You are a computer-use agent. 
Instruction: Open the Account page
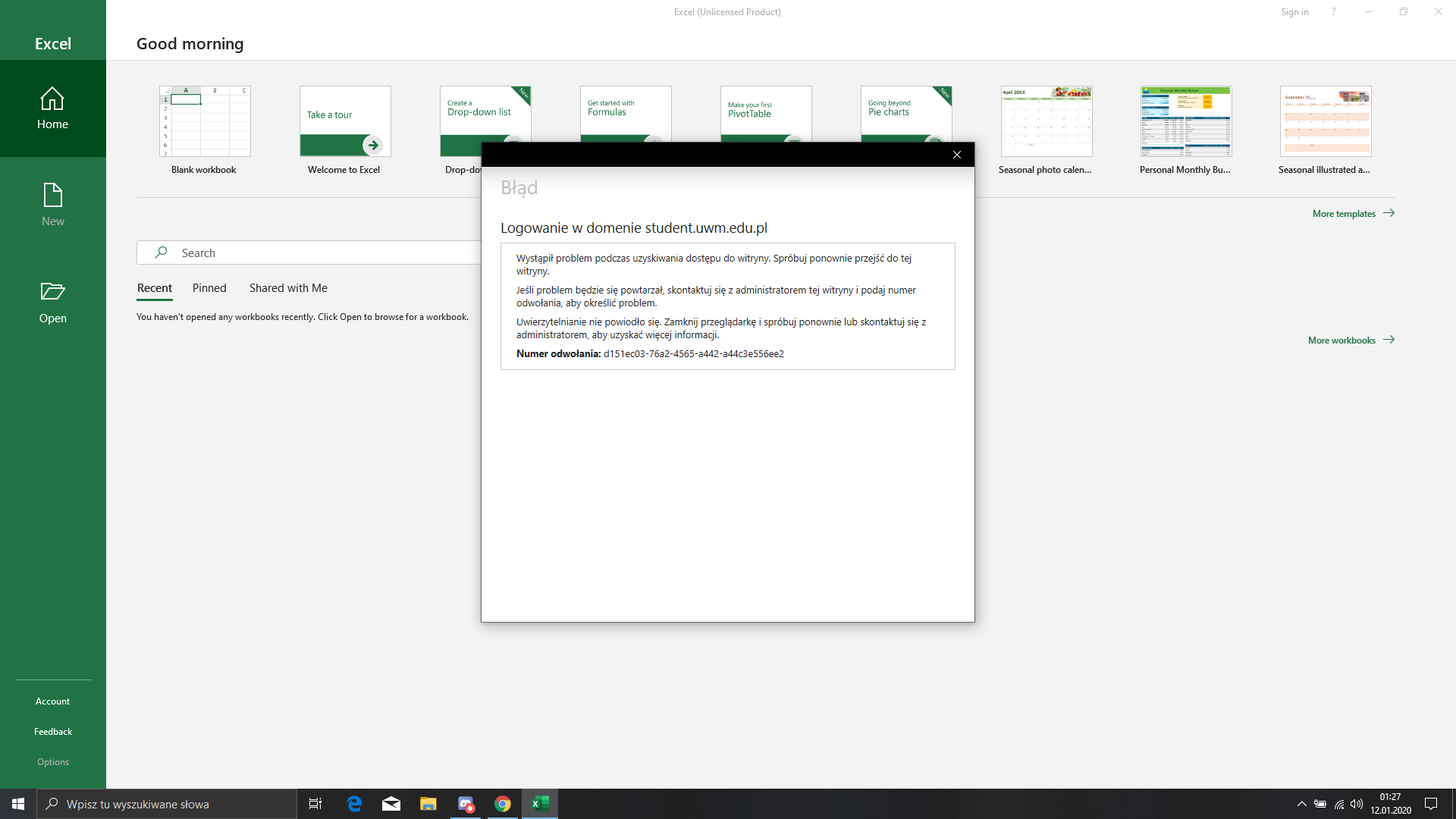53,701
